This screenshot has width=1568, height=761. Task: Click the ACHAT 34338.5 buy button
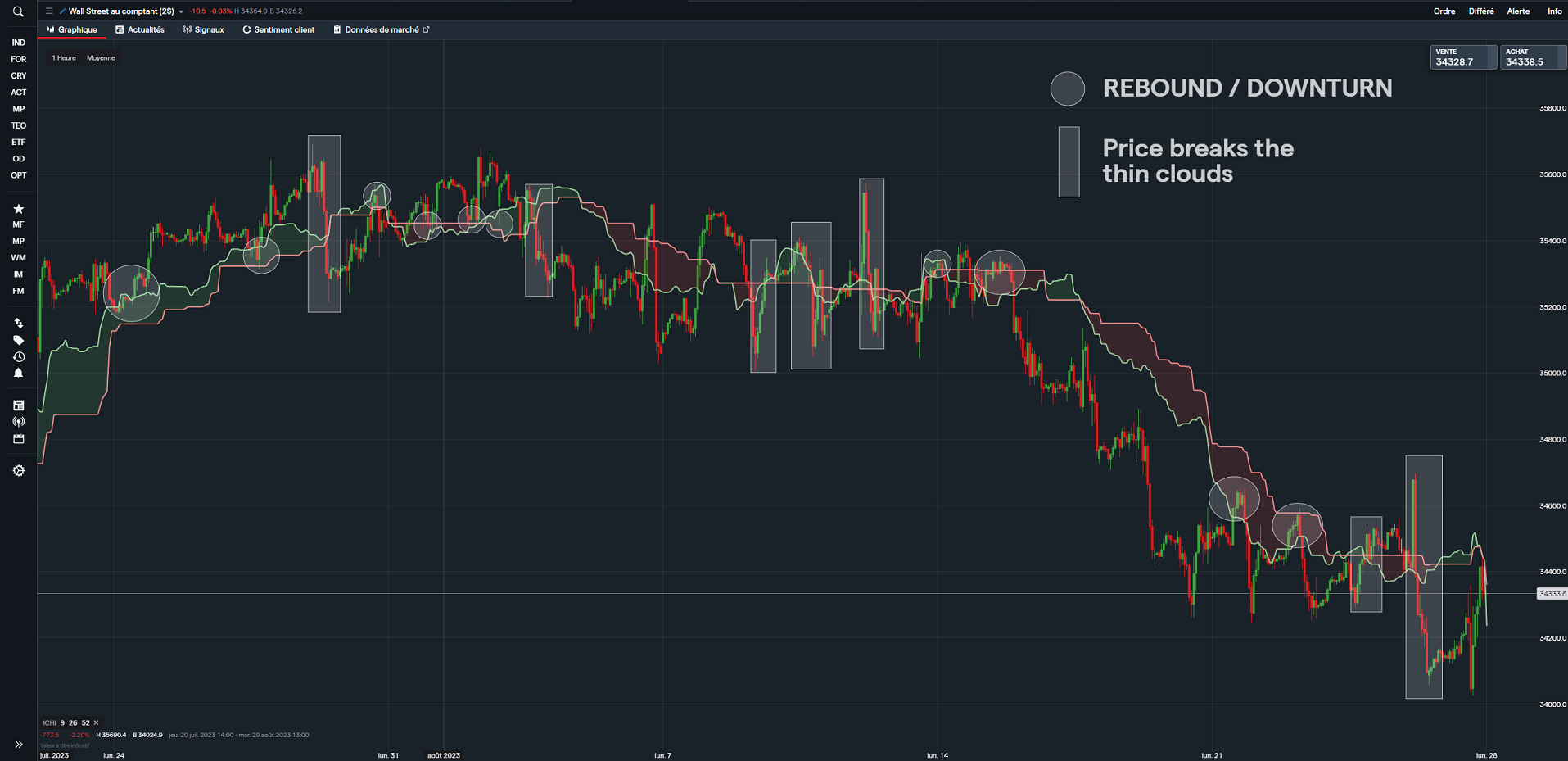coord(1533,57)
